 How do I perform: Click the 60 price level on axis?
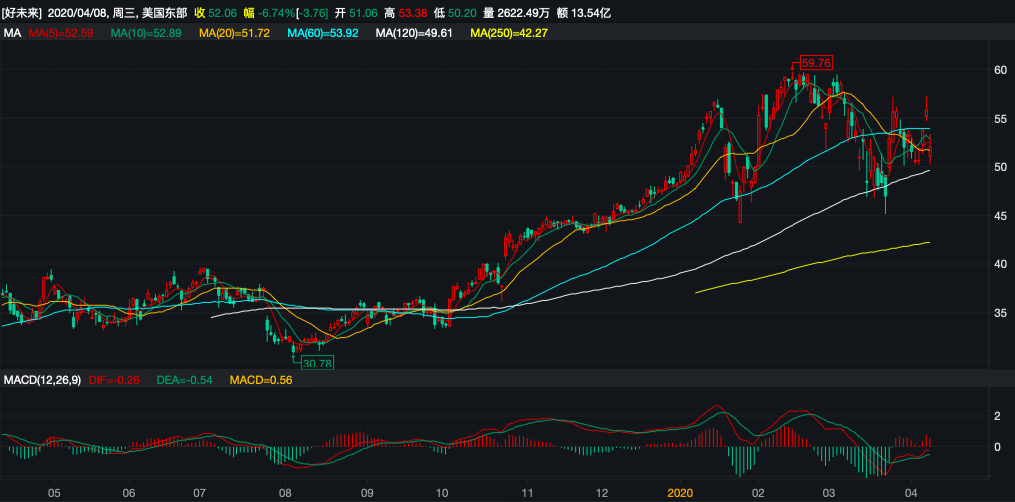point(999,70)
